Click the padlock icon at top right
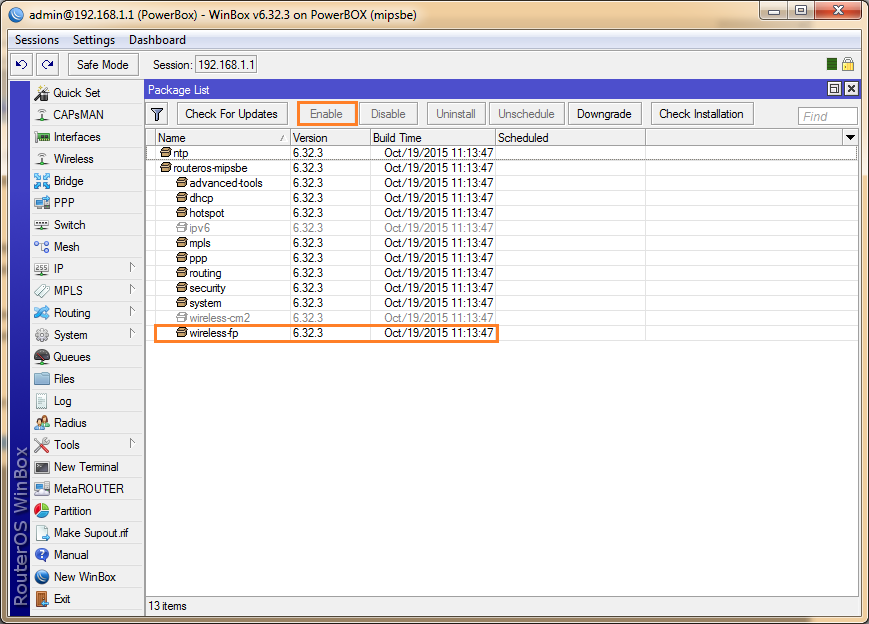Screen dimensions: 869x624 (848, 64)
